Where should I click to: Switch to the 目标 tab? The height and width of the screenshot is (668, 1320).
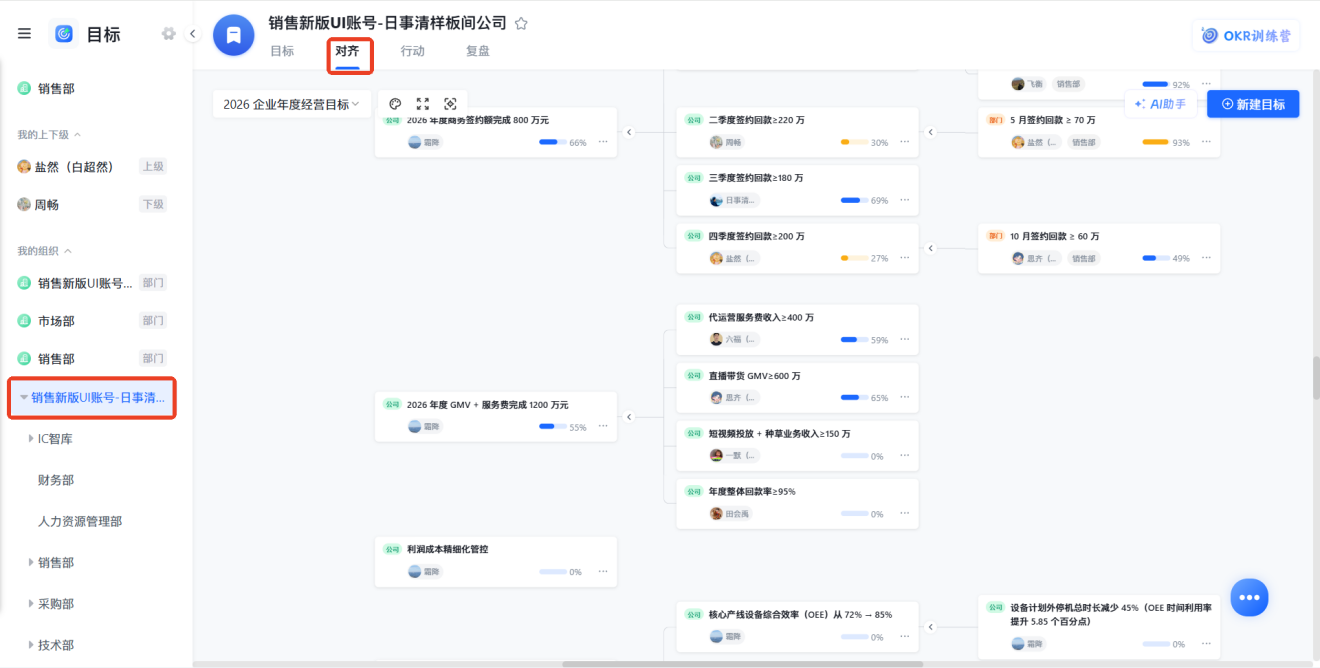(x=282, y=51)
